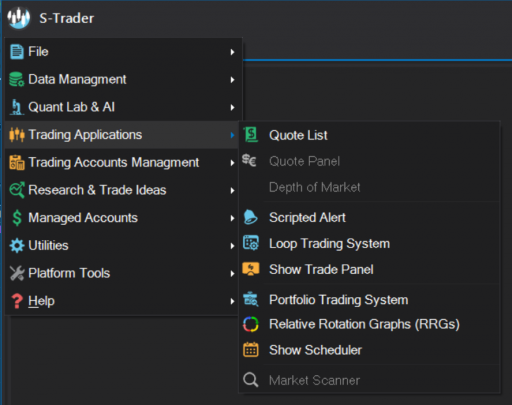Click the green Quote List dollar icon
512x405 pixels.
coord(251,135)
